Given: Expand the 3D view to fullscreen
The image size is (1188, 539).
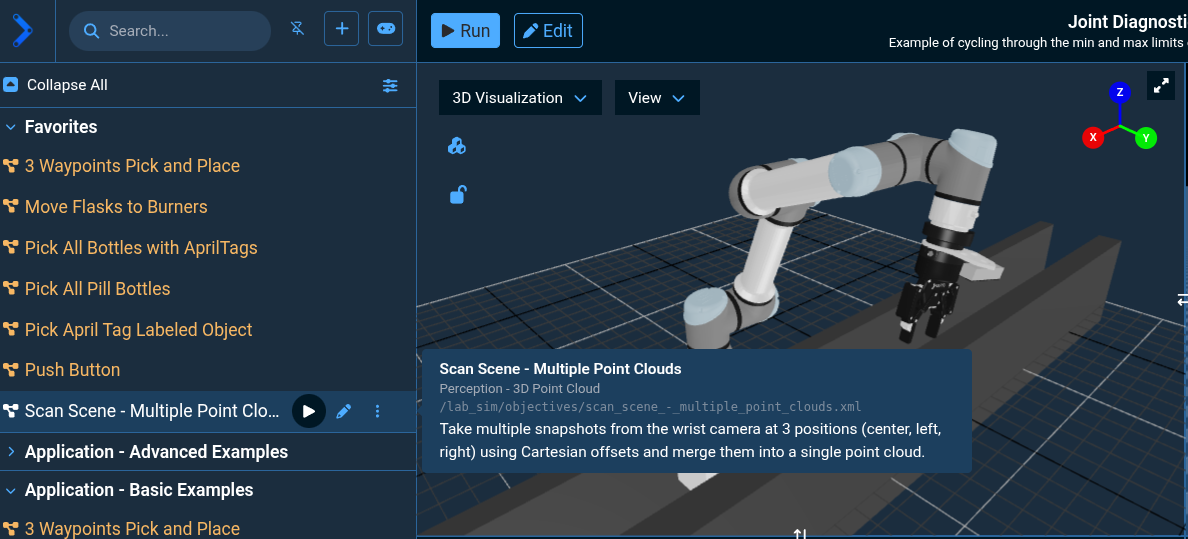Looking at the screenshot, I should coord(1160,86).
